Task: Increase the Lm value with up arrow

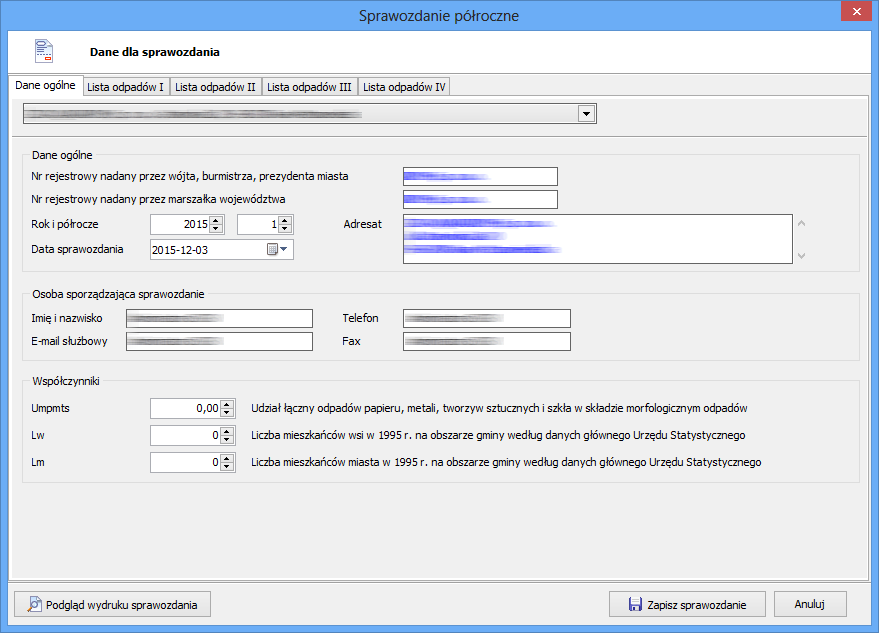Action: [227, 458]
